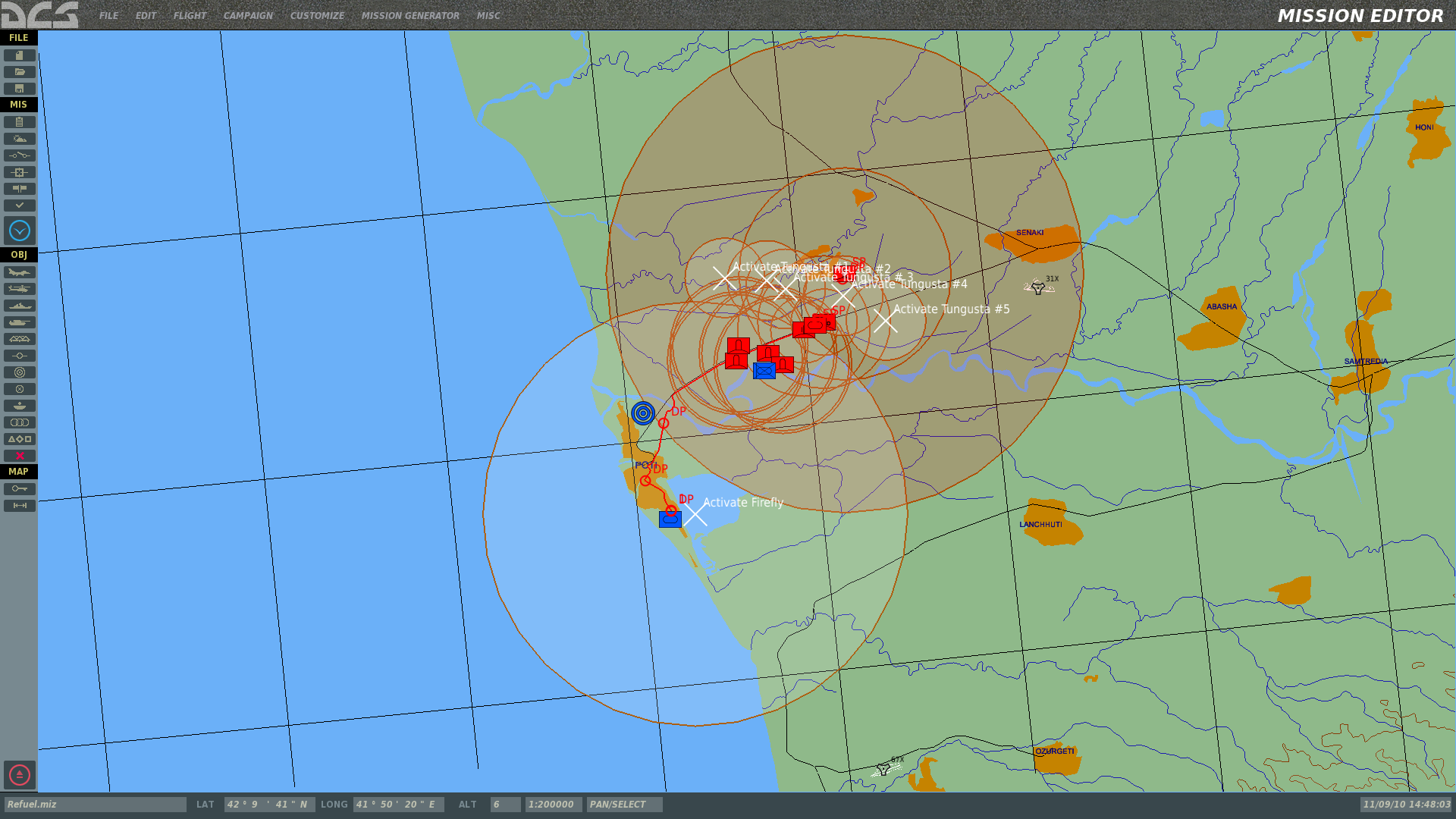The width and height of the screenshot is (1456, 819).
Task: Select the blue infantry unit among red units
Action: (764, 371)
